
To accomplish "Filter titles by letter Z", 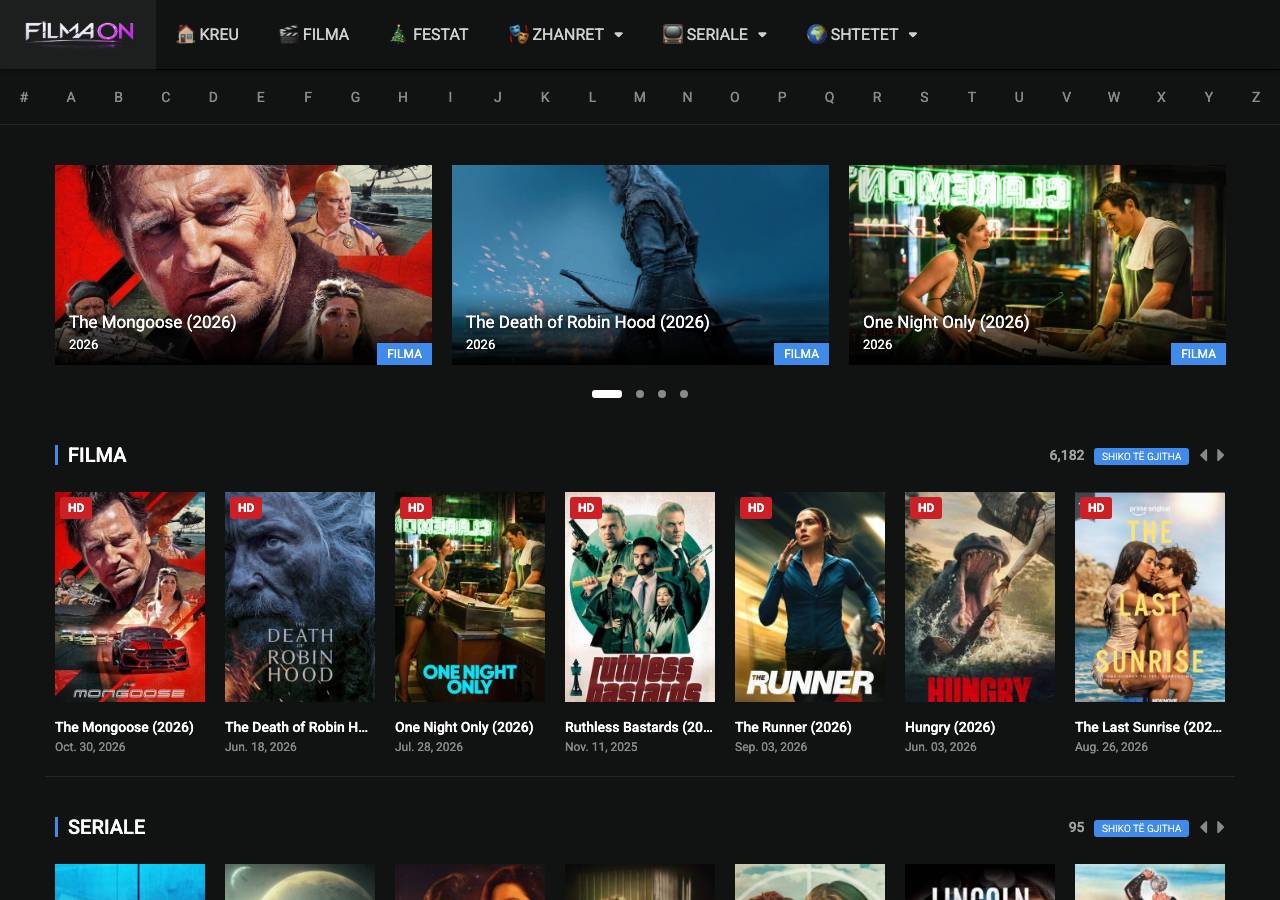I will pos(1256,97).
